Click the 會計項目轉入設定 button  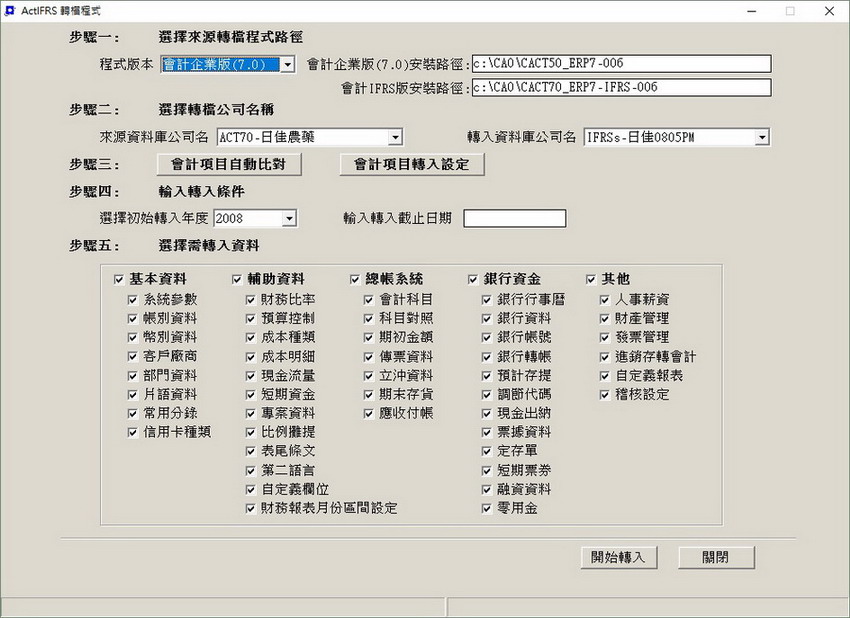click(x=412, y=164)
